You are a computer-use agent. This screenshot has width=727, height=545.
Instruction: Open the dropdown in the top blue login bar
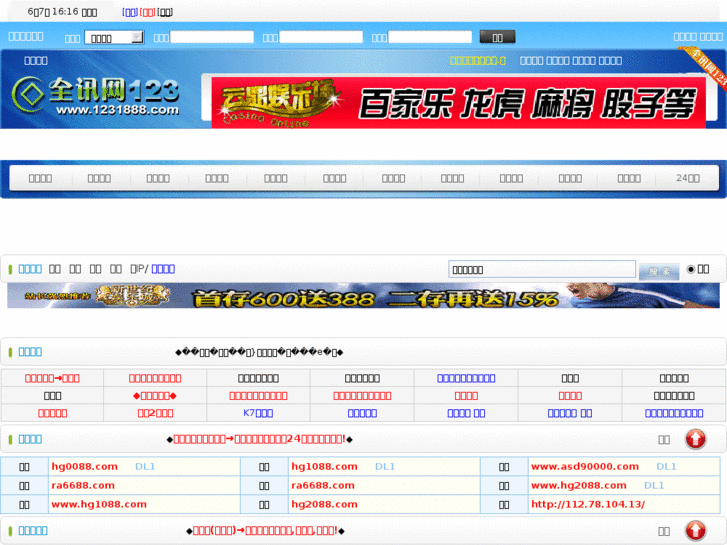(x=115, y=38)
